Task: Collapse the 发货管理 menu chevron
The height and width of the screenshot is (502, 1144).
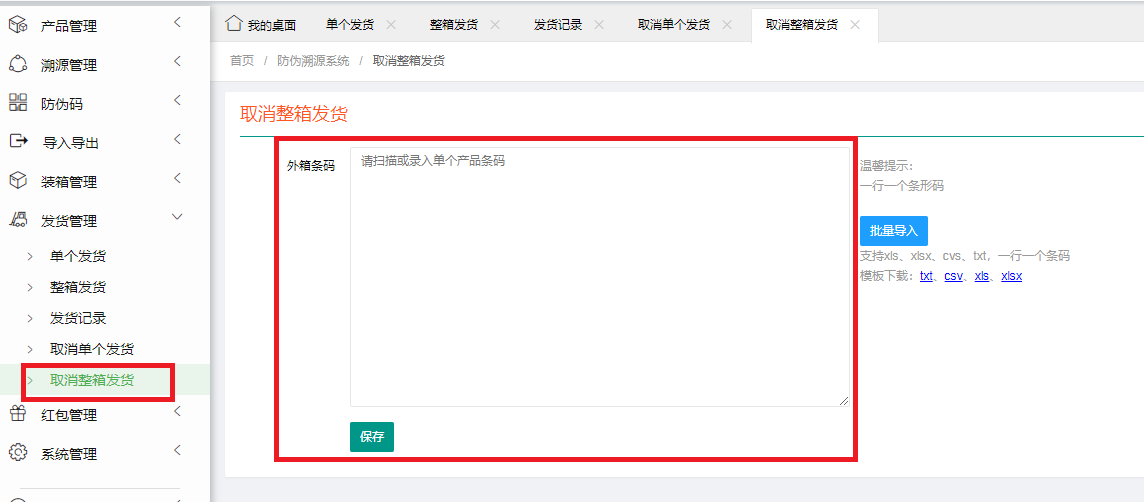Action: (x=177, y=217)
